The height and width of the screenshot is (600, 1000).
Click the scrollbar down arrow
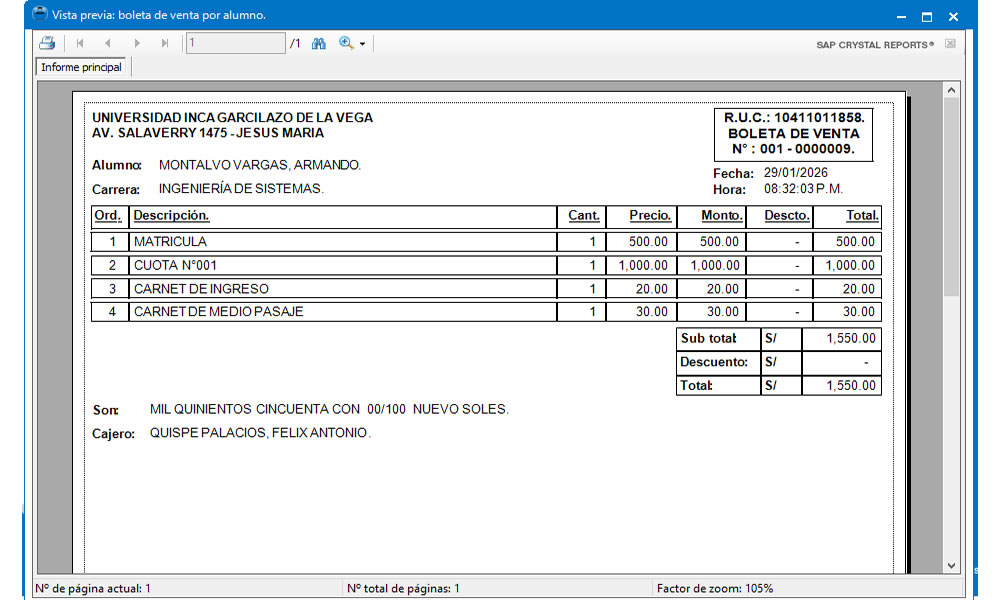(x=952, y=566)
